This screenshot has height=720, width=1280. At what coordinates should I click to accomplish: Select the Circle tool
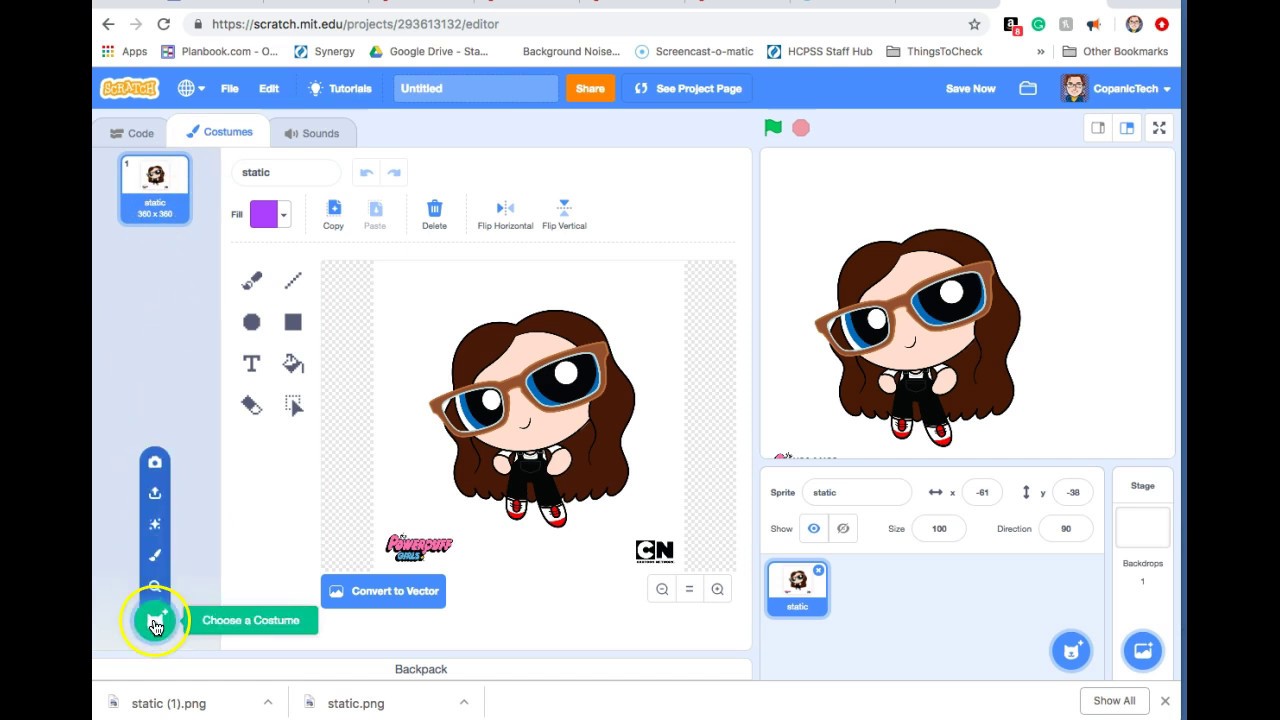click(x=252, y=322)
